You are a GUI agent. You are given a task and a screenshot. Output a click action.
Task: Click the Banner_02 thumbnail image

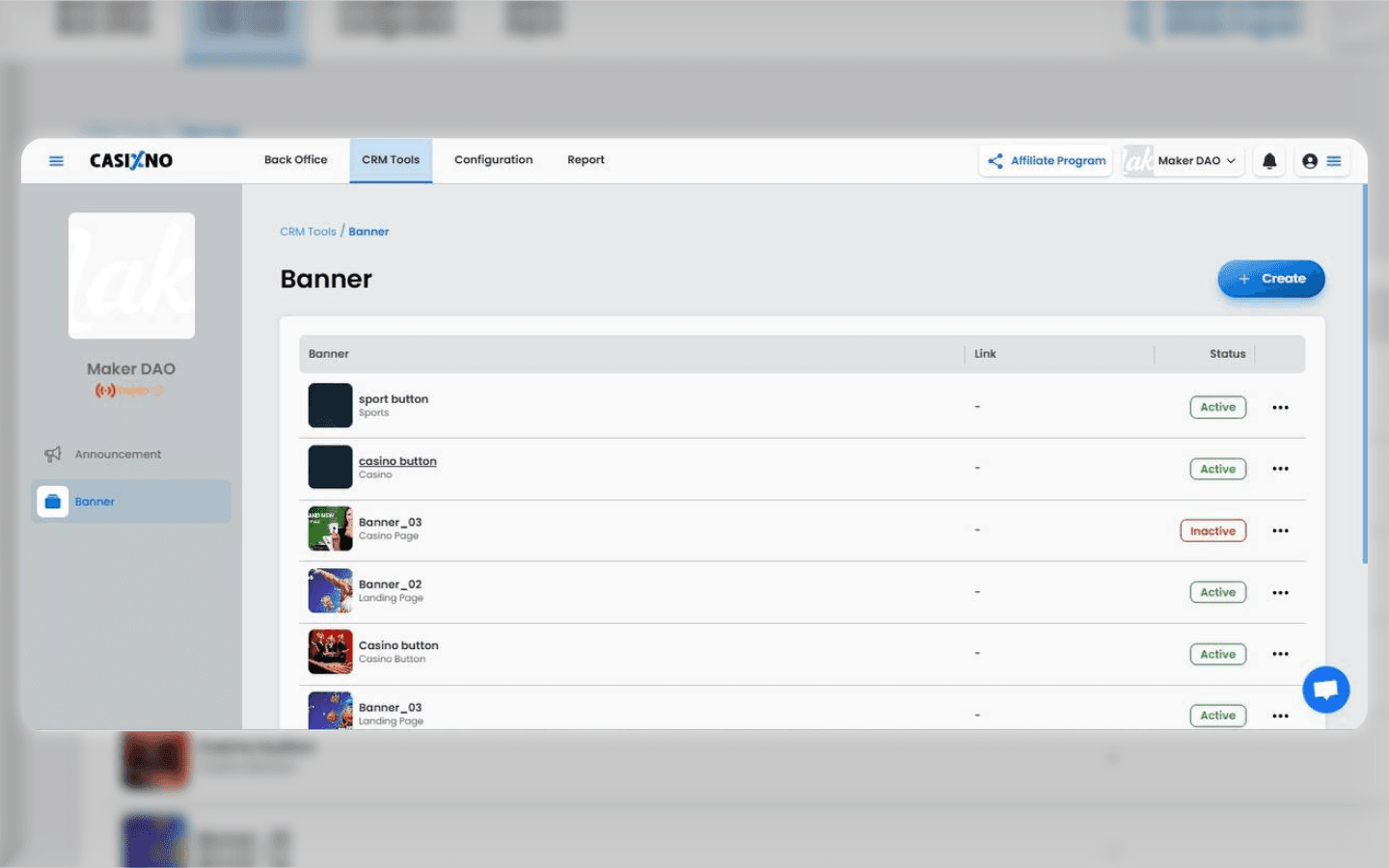pyautogui.click(x=330, y=590)
